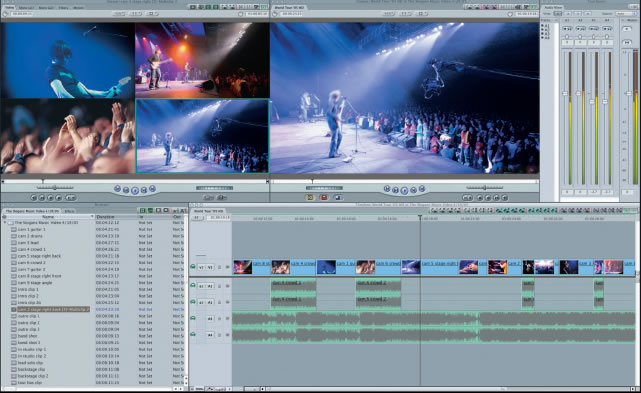Click Play In to Out in Viewer
This screenshot has width=641, height=393.
(x=126, y=190)
